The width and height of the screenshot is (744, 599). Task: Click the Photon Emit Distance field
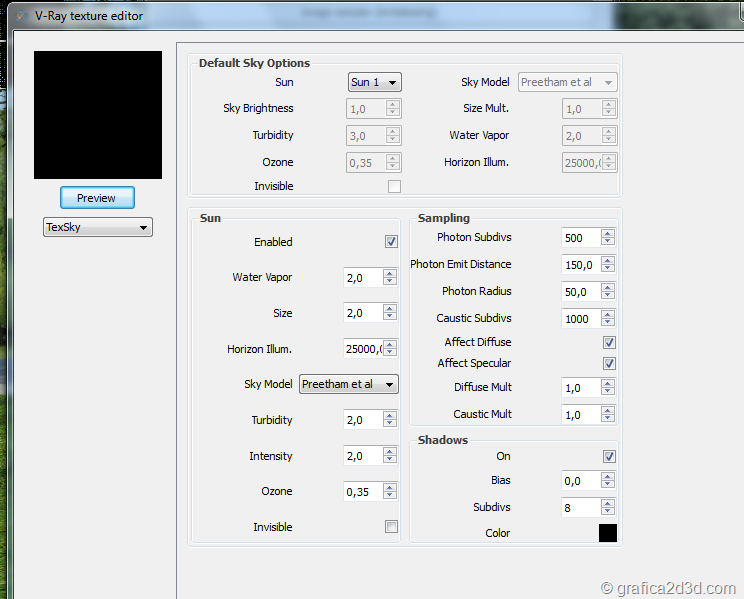[x=580, y=265]
